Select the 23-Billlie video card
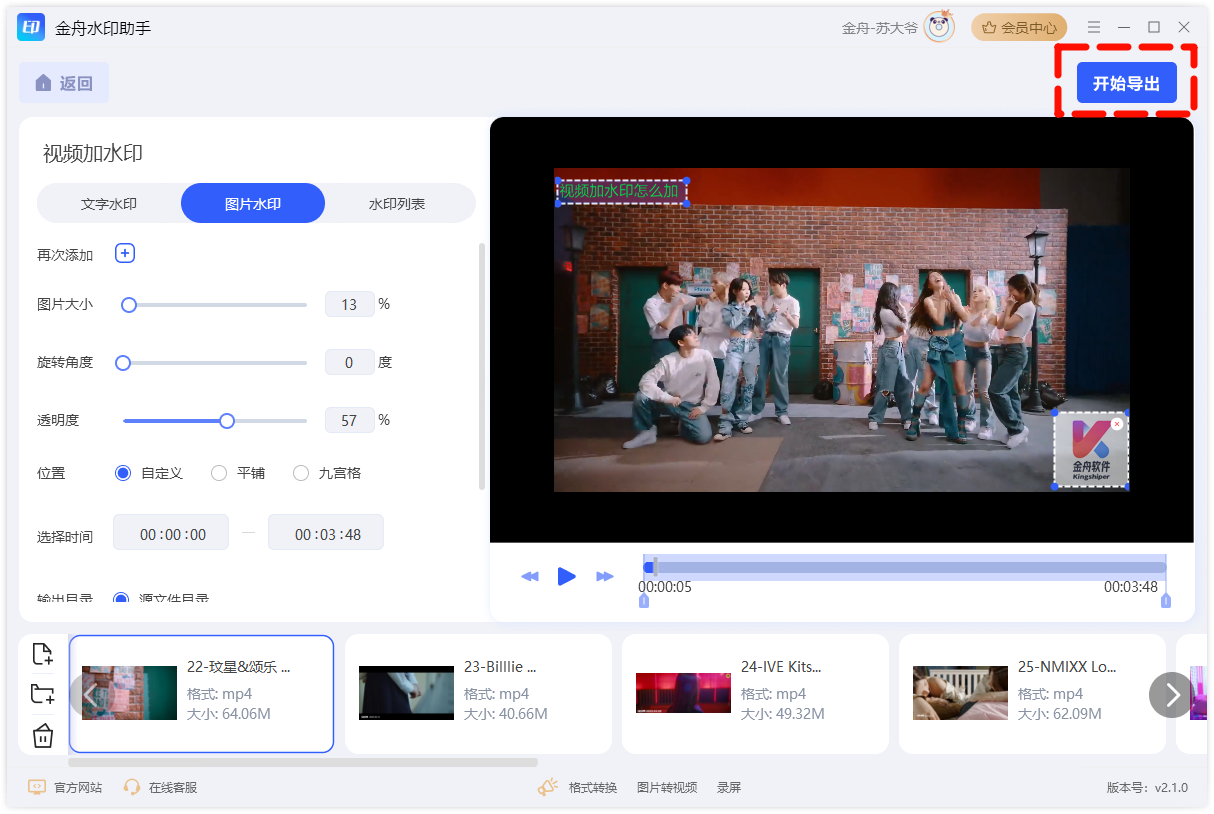Image resolution: width=1214 pixels, height=814 pixels. coord(478,694)
